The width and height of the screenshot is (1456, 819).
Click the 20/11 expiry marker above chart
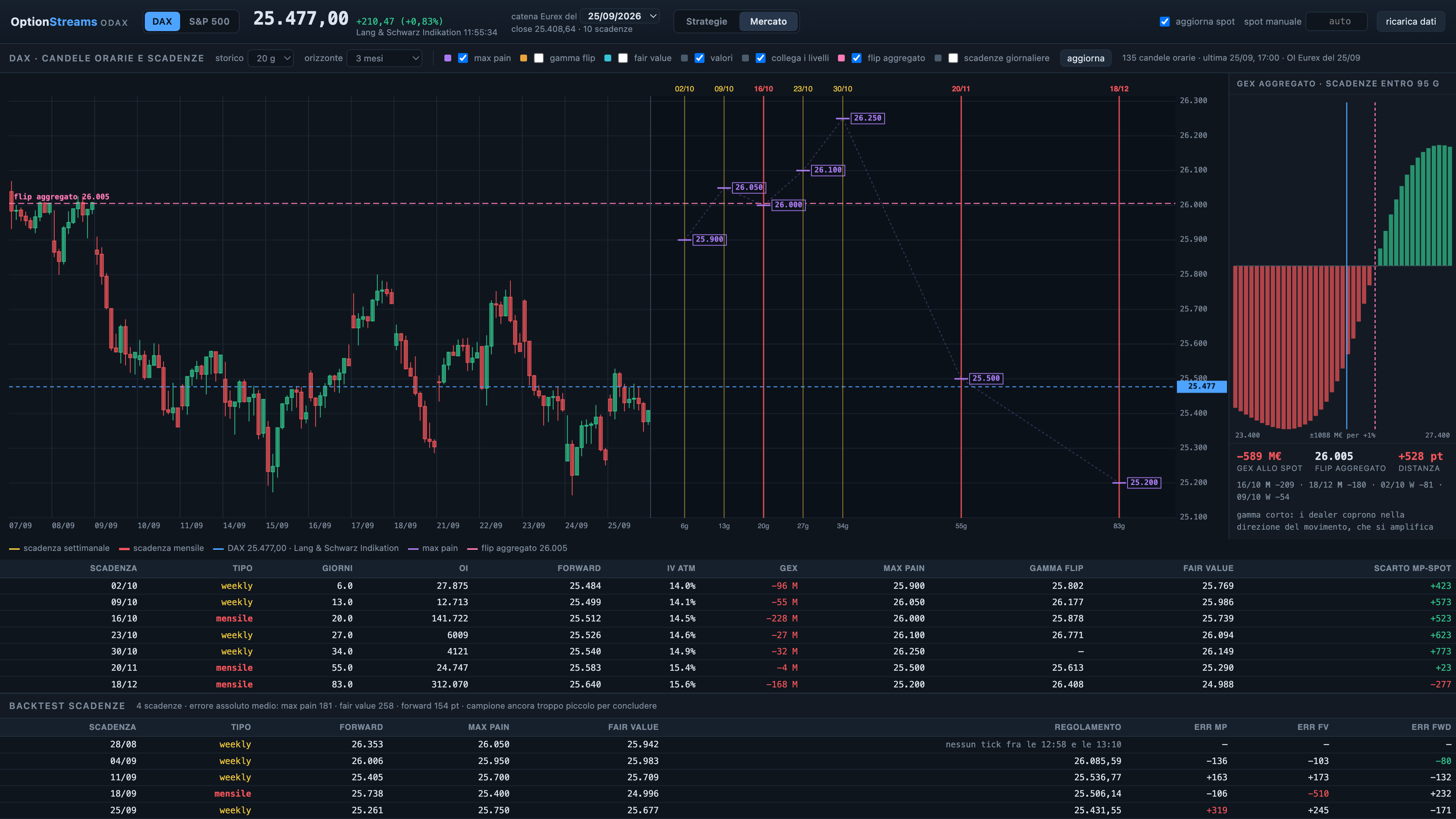click(961, 89)
